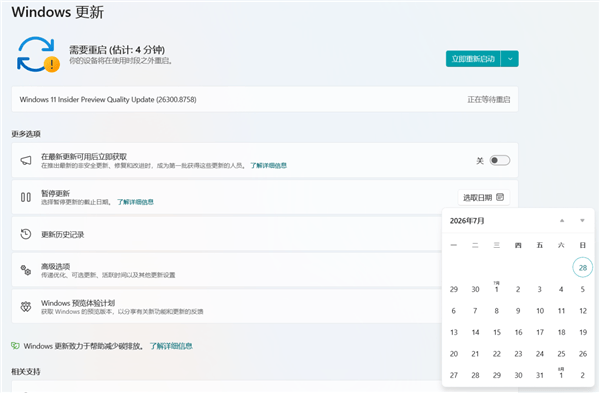Select date 8 in the calendar

pyautogui.click(x=496, y=311)
